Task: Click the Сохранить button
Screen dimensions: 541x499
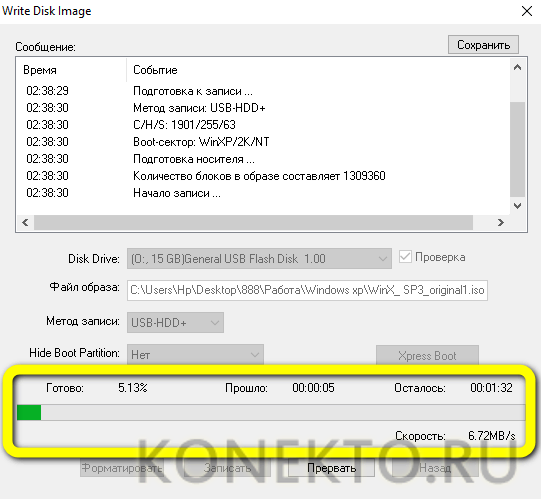Action: [x=483, y=45]
